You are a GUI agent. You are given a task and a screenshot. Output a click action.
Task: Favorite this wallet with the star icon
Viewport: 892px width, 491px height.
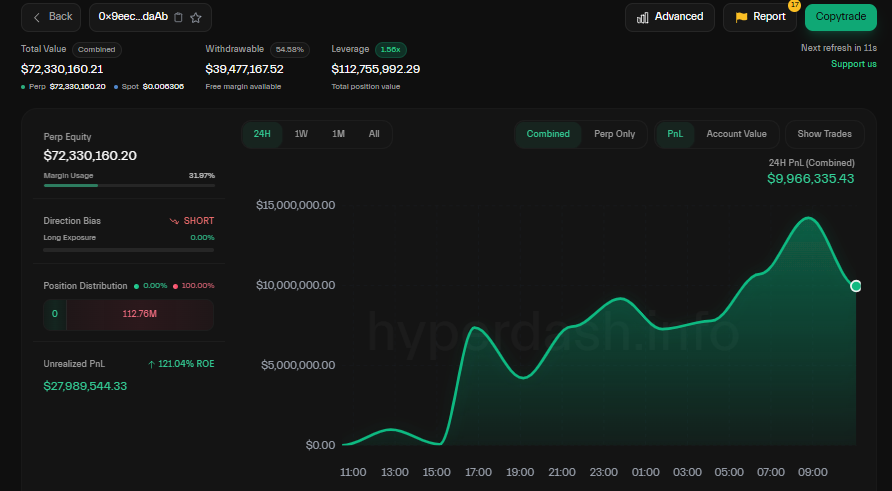tap(196, 17)
